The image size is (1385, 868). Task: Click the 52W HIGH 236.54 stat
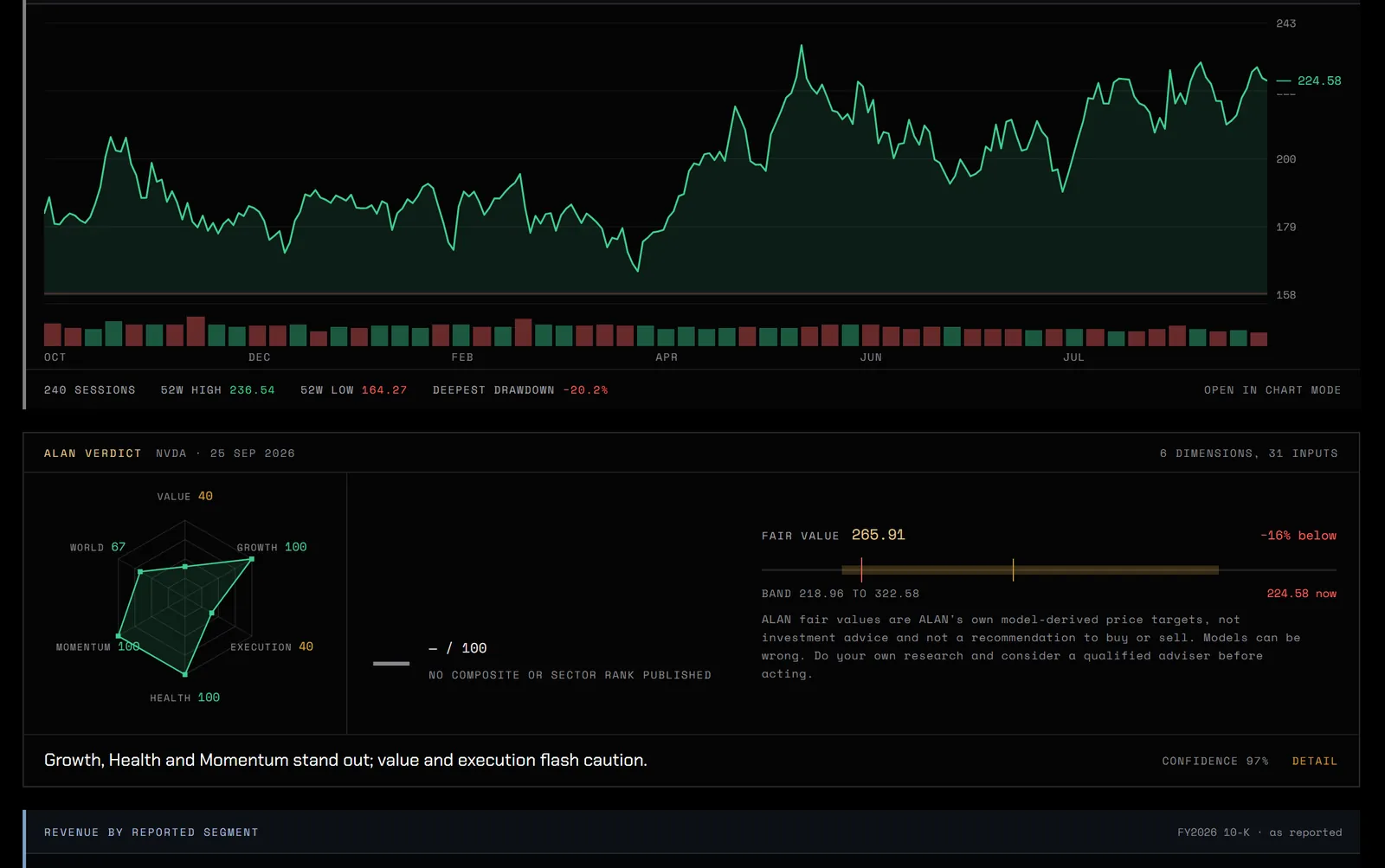tap(217, 390)
